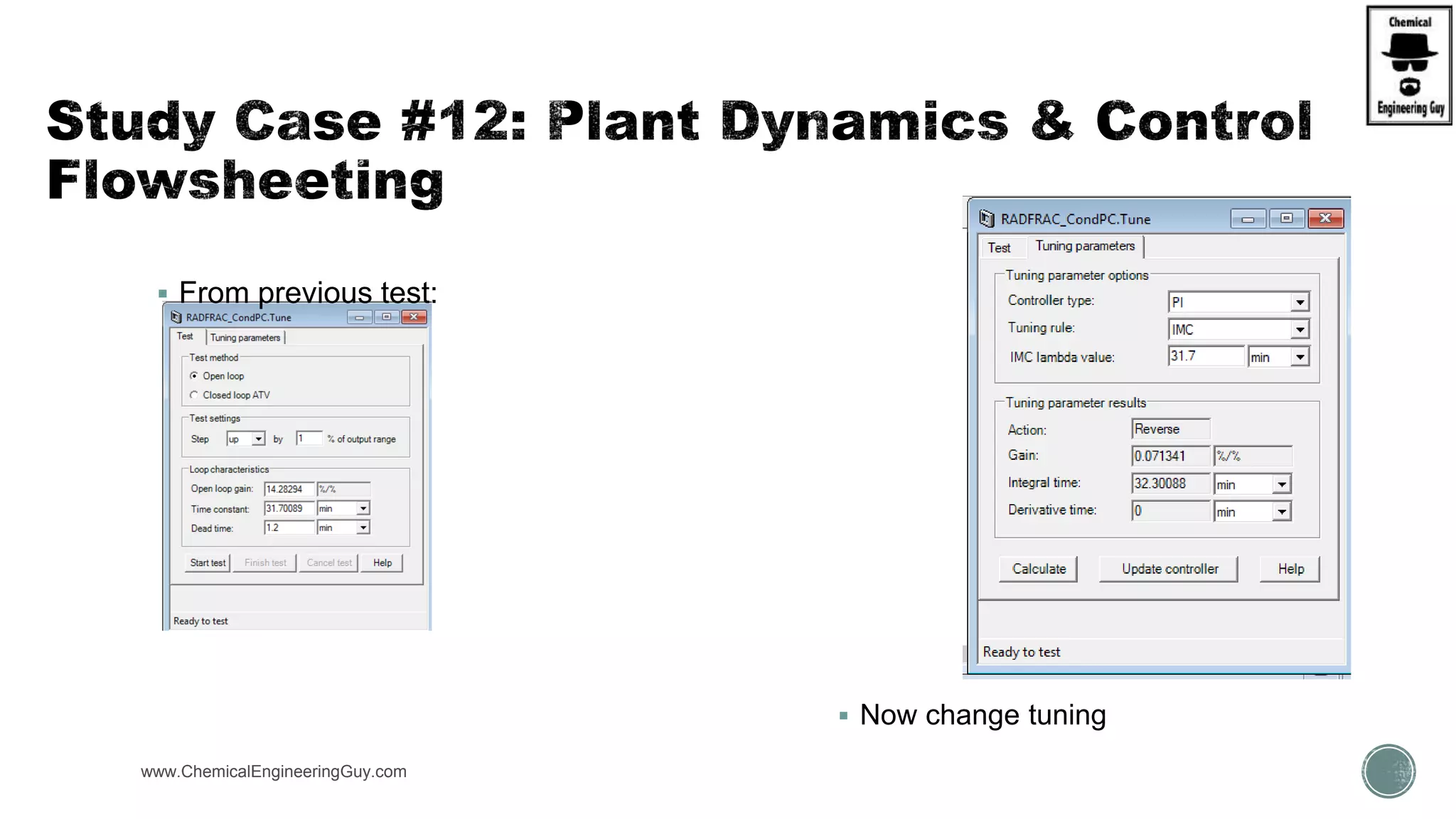Click the Time constant field showing 31.70089
This screenshot has height=819, width=1456.
[289, 508]
